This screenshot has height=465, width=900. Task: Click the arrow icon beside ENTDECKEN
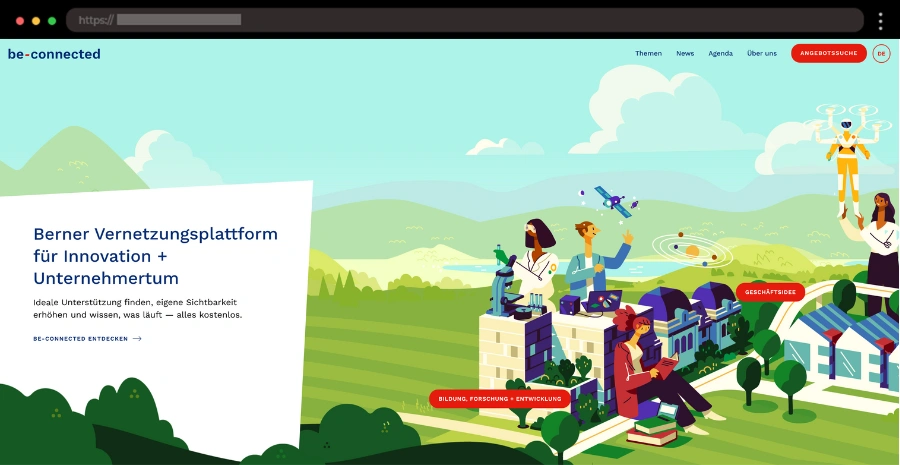pos(137,339)
